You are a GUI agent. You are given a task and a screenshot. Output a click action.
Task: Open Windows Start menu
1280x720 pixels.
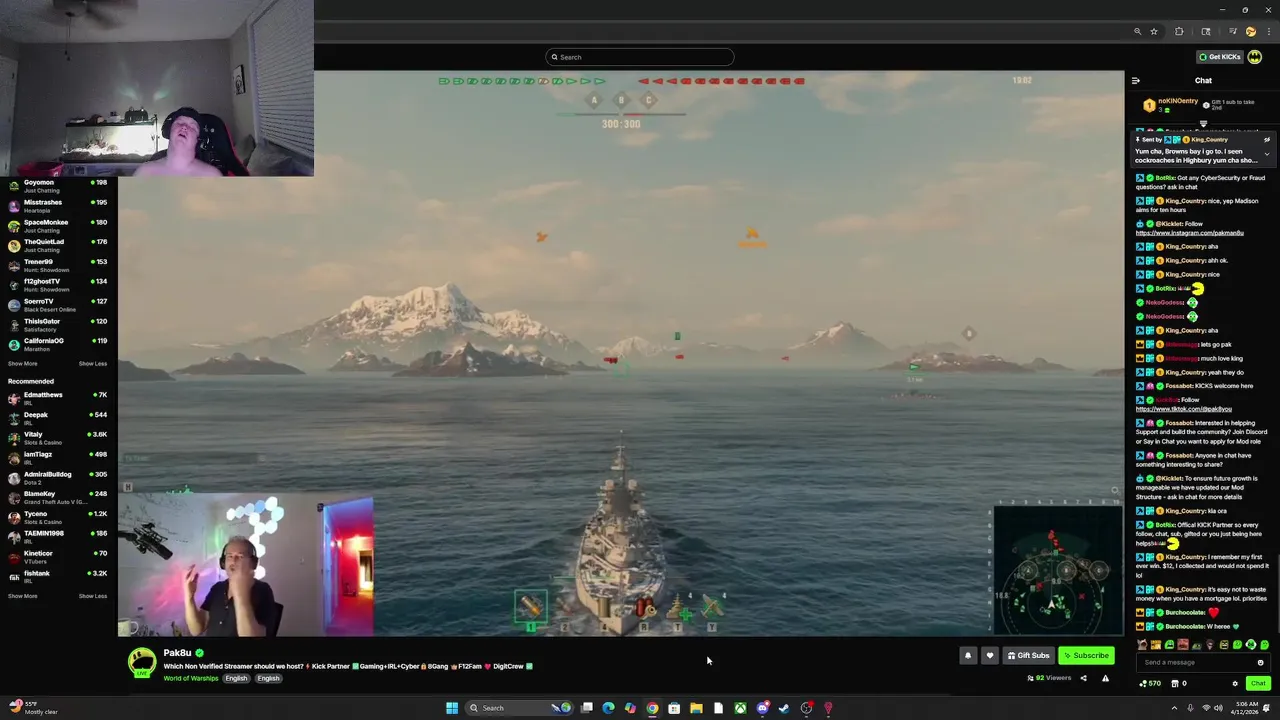pos(452,708)
